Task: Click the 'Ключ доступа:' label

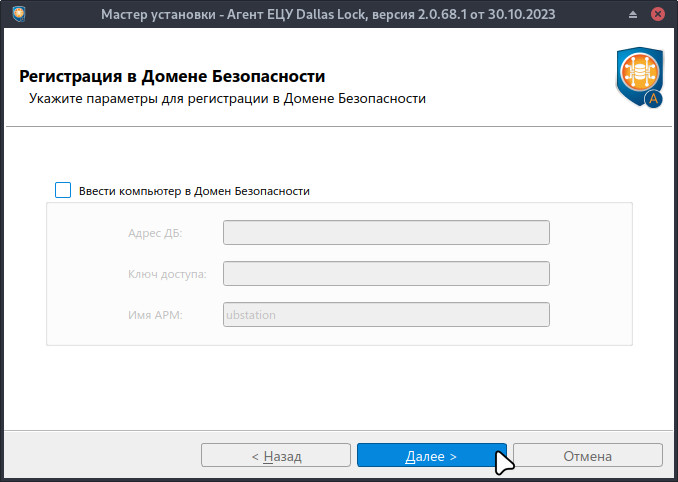Action: pyautogui.click(x=167, y=275)
